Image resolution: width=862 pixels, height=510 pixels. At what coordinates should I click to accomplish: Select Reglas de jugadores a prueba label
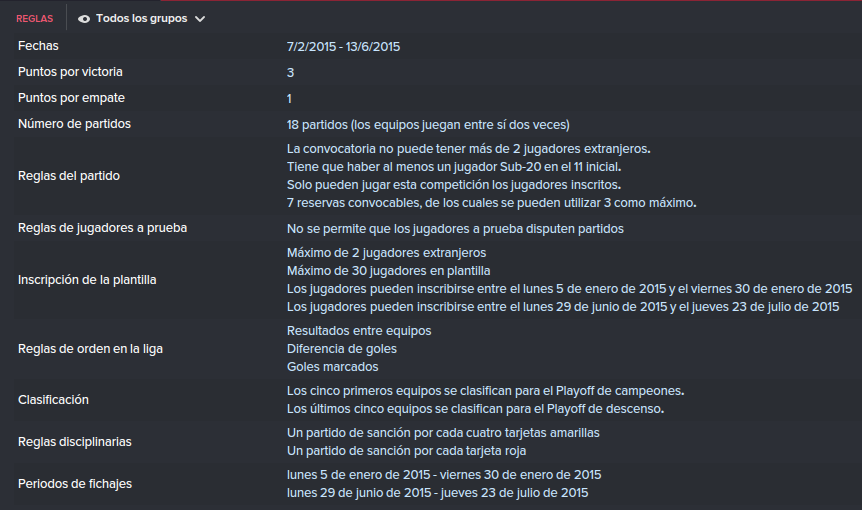(102, 228)
